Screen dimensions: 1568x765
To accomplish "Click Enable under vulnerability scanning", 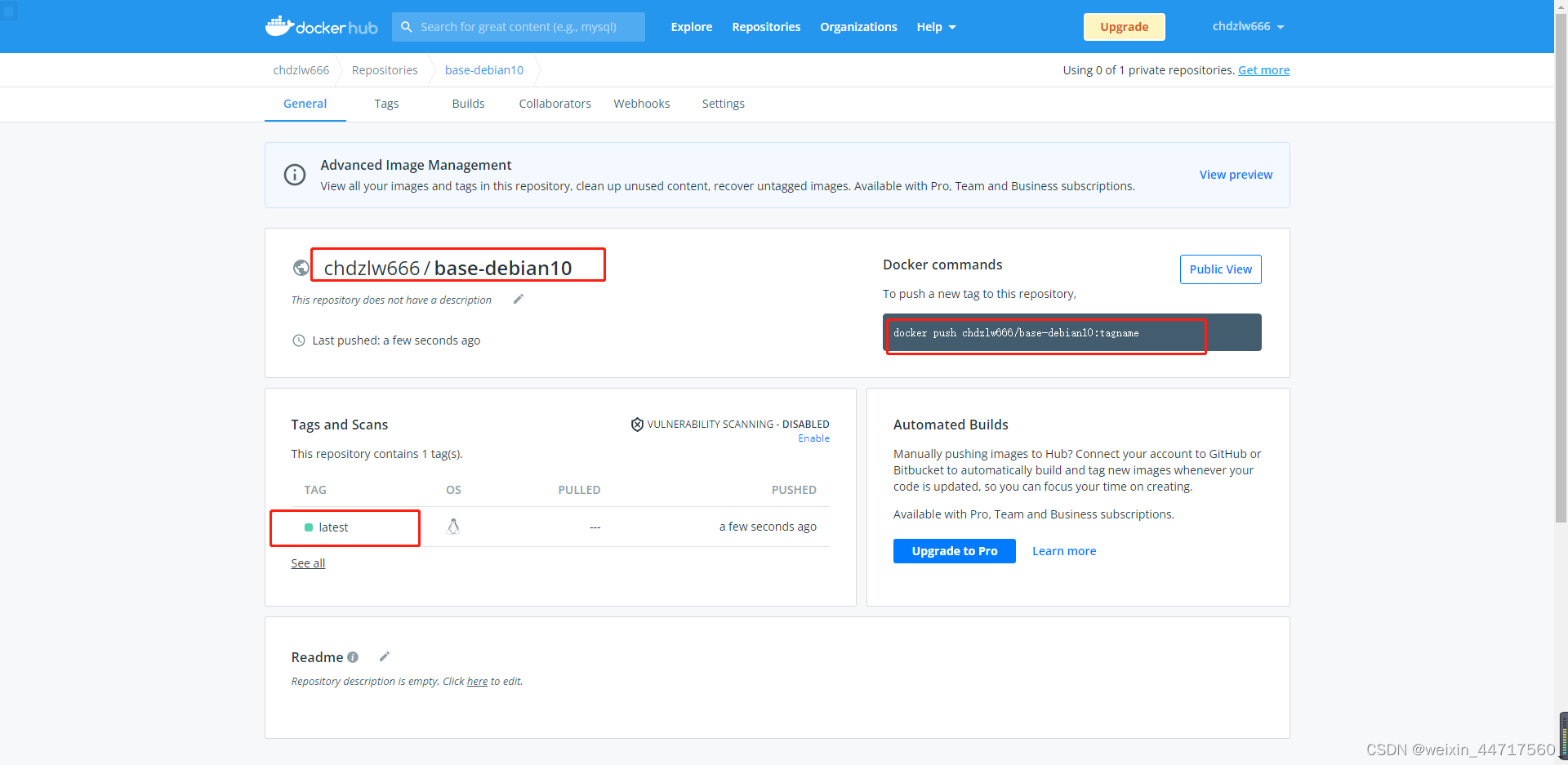I will click(813, 438).
